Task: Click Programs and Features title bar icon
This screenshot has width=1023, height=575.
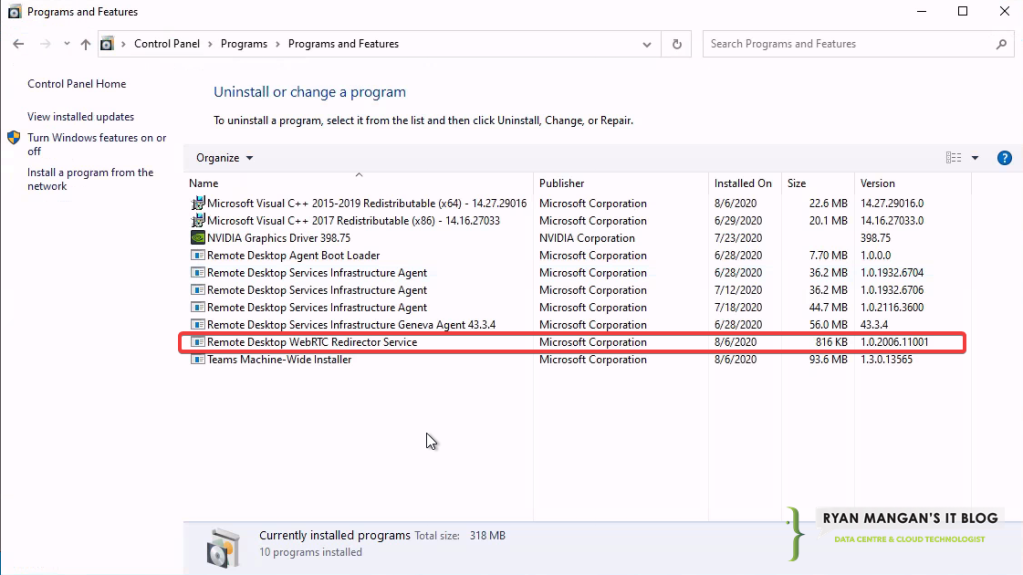Action: [x=14, y=12]
